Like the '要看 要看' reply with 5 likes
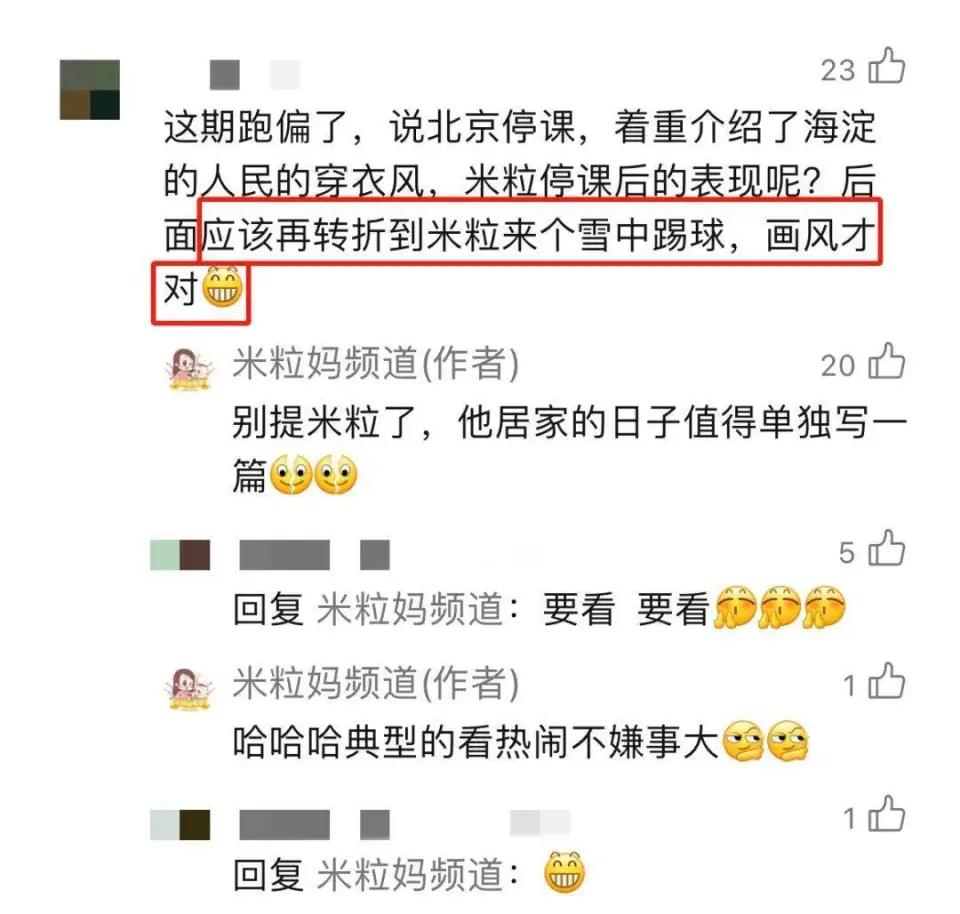The height and width of the screenshot is (914, 960). [887, 548]
